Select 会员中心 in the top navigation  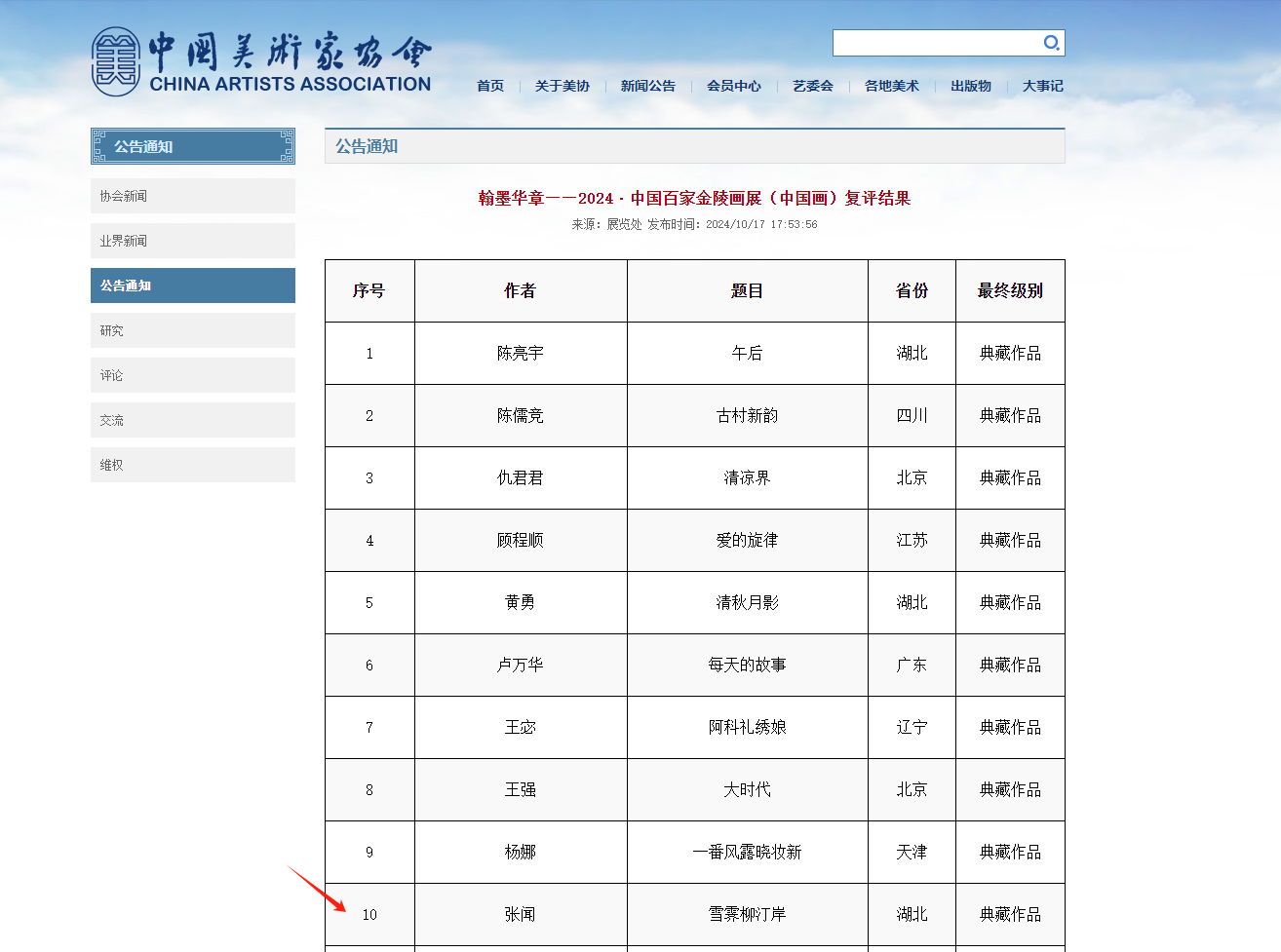pos(734,86)
